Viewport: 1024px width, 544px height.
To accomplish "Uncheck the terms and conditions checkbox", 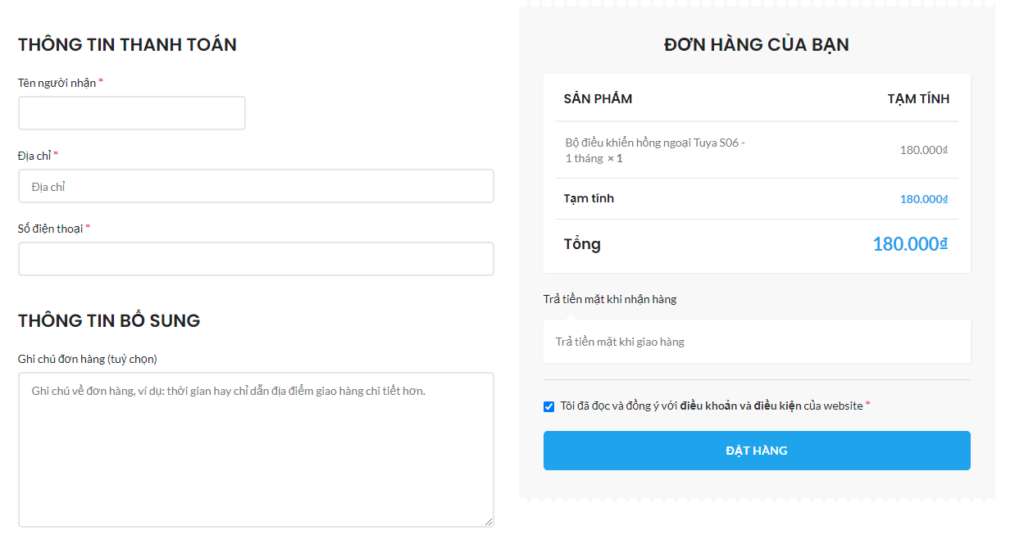I will coord(549,406).
